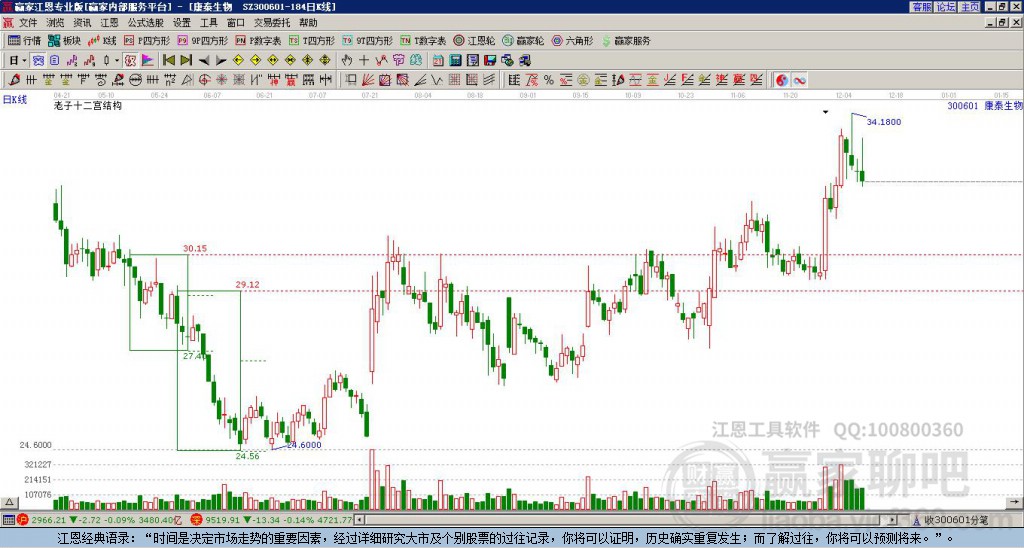The width and height of the screenshot is (1024, 548).
Task: Open the 公式选股 menu
Action: [145, 23]
